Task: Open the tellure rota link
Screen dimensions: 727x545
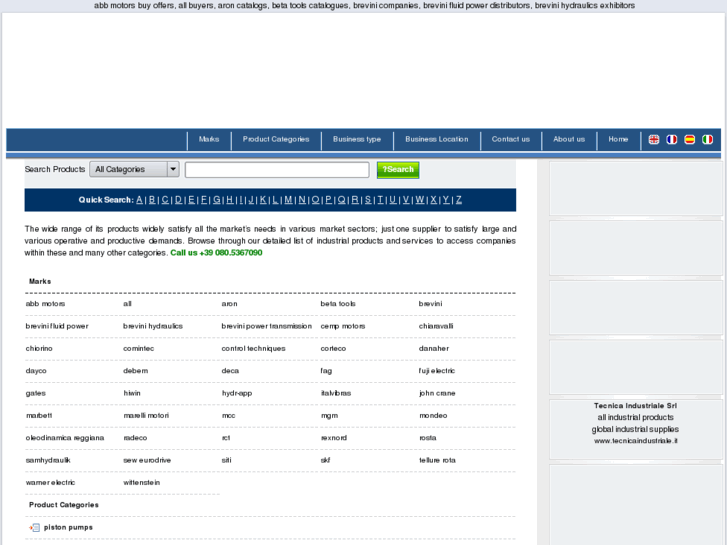Action: 437,460
